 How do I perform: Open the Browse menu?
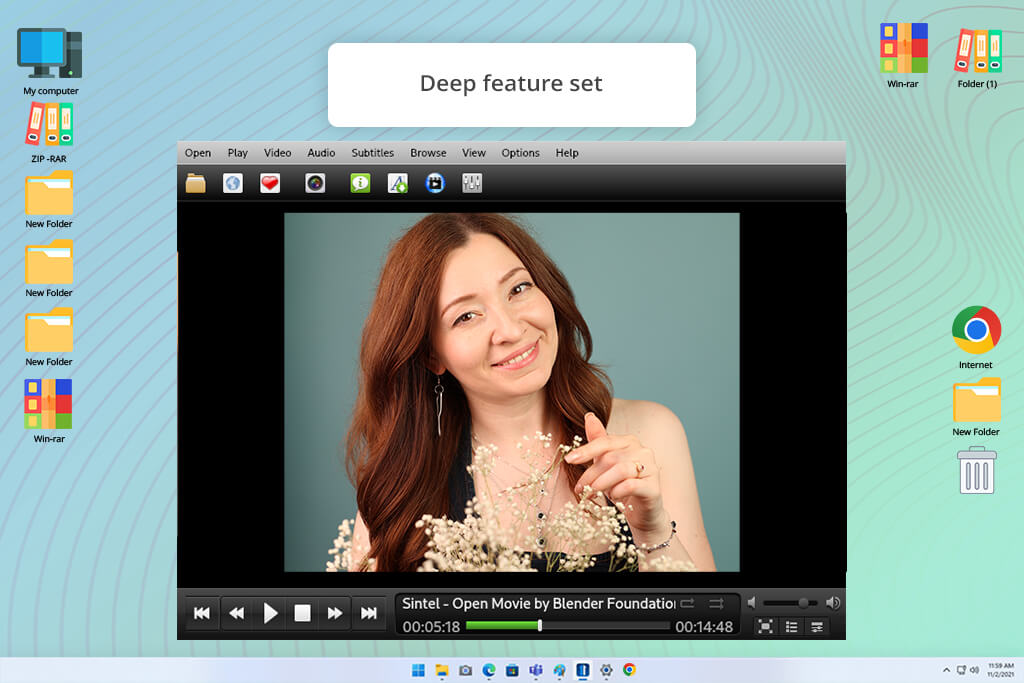[428, 153]
